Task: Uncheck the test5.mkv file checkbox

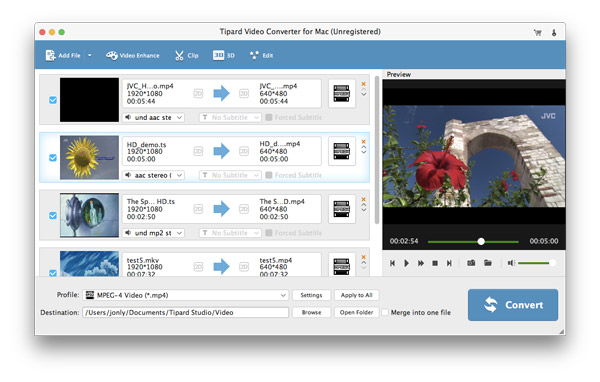Action: click(x=53, y=273)
